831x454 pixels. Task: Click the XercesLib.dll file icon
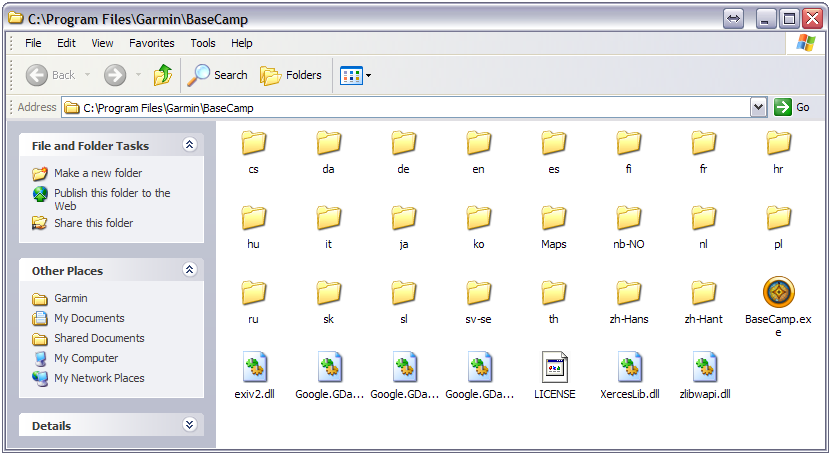[x=629, y=368]
